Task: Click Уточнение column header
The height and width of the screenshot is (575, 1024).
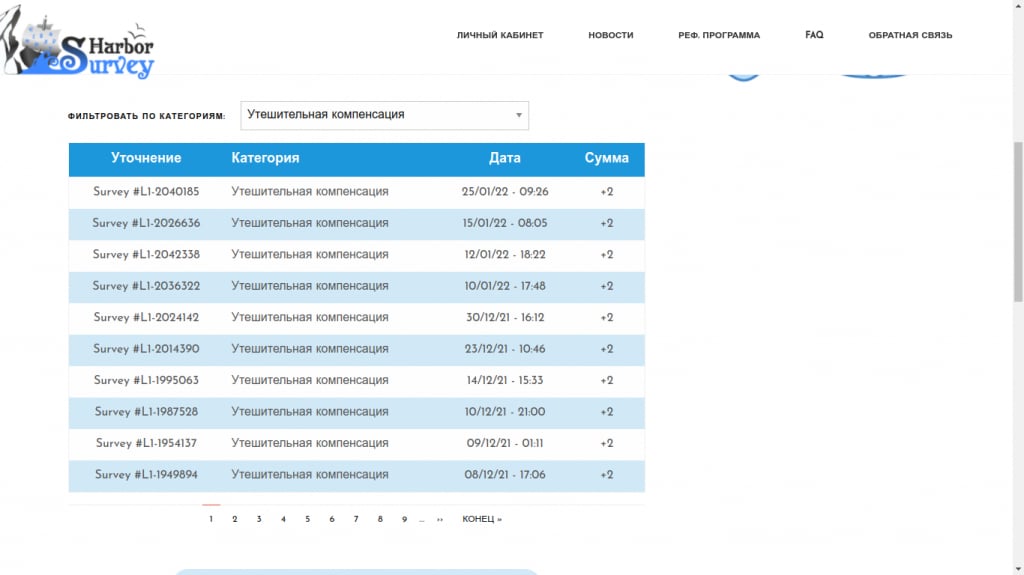Action: [x=146, y=158]
